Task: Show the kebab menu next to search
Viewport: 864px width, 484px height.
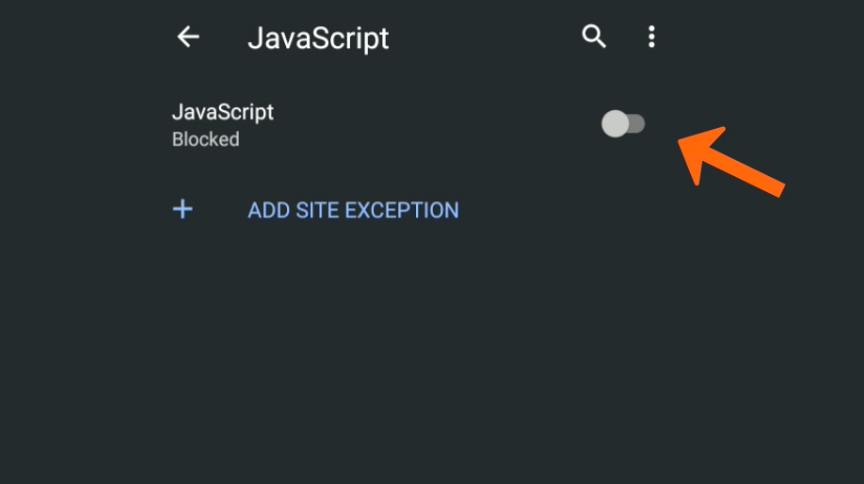Action: click(x=652, y=37)
